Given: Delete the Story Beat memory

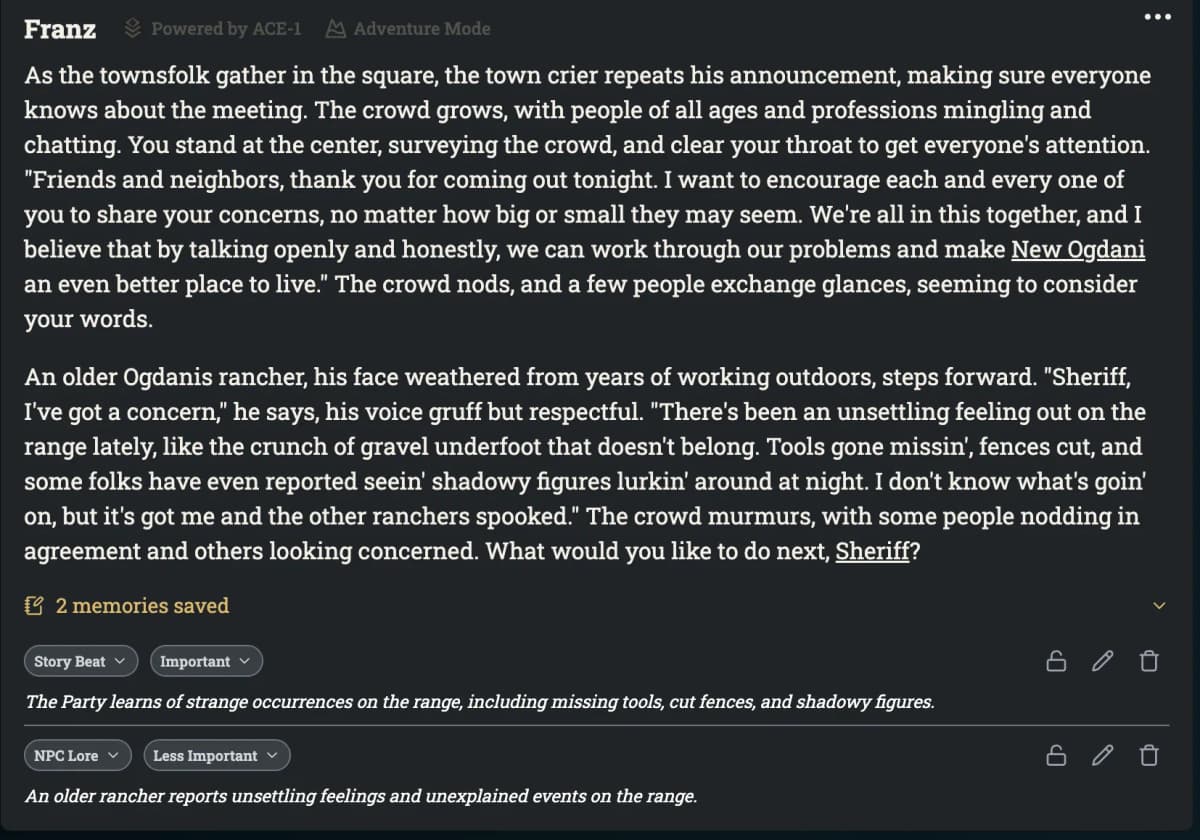Looking at the screenshot, I should tap(1149, 661).
